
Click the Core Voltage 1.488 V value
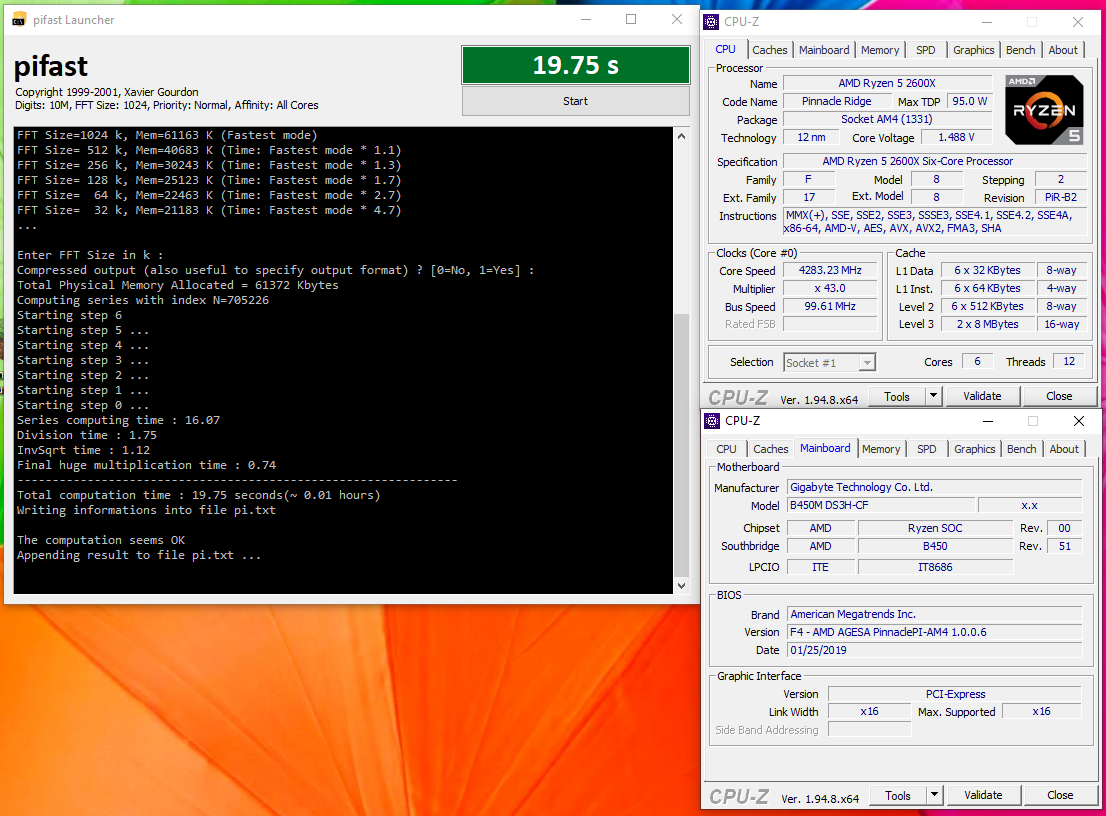[956, 138]
